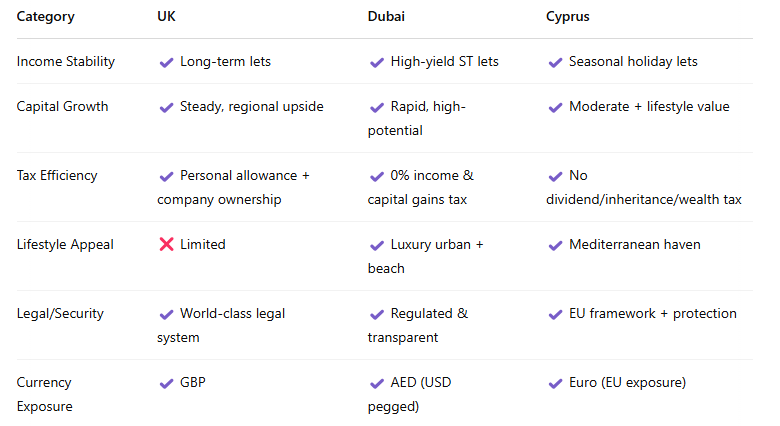Click the checkmark beside Long-term lets
Viewport: 780px width, 426px height.
tap(166, 62)
